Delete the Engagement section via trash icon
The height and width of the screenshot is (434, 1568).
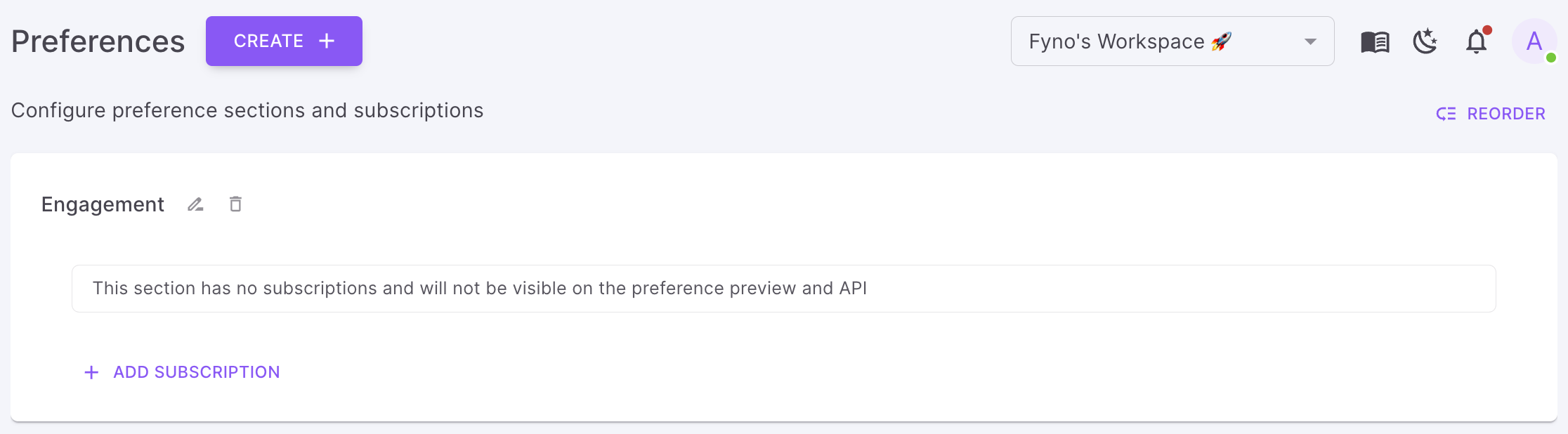pos(236,204)
